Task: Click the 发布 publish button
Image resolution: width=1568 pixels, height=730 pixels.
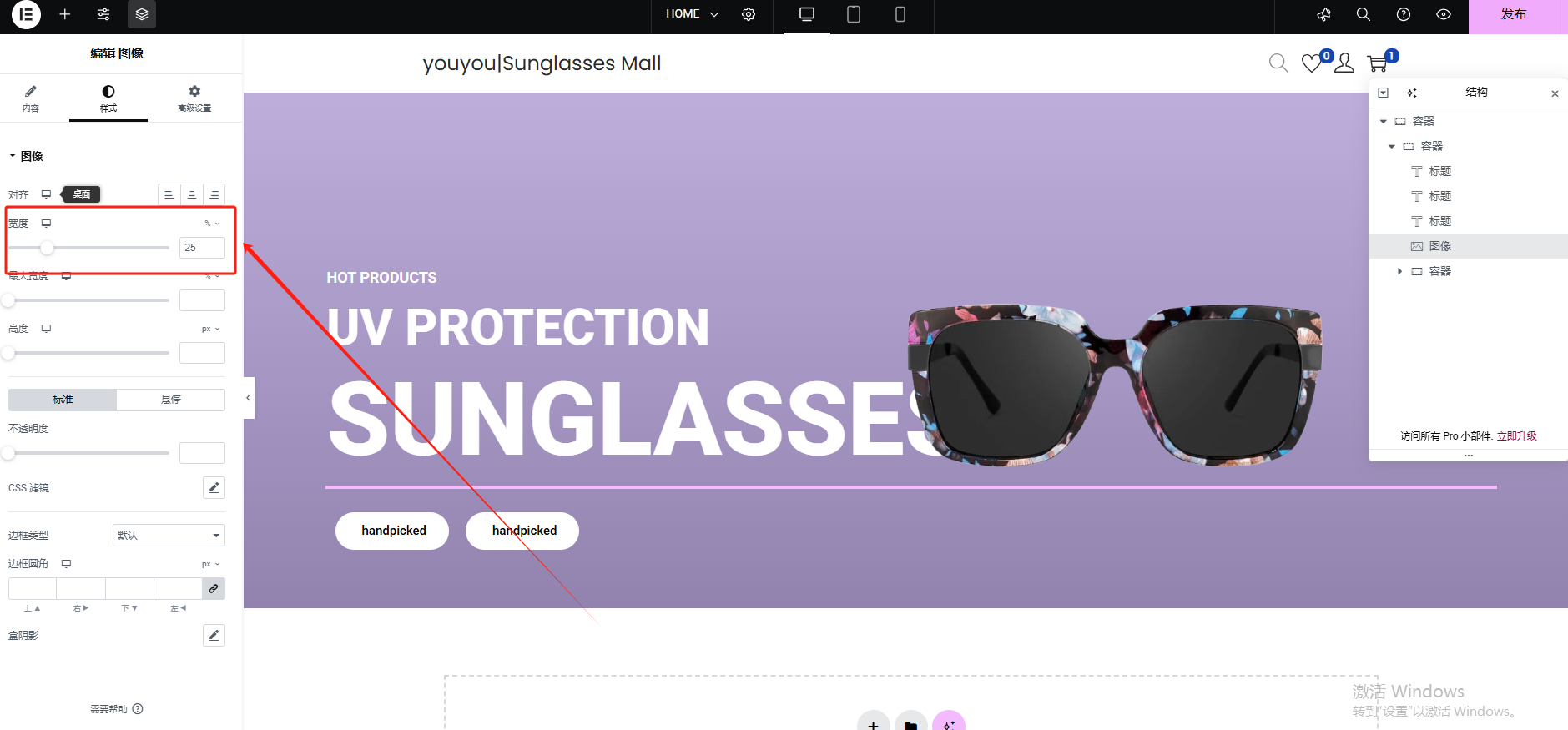Action: coord(1513,14)
